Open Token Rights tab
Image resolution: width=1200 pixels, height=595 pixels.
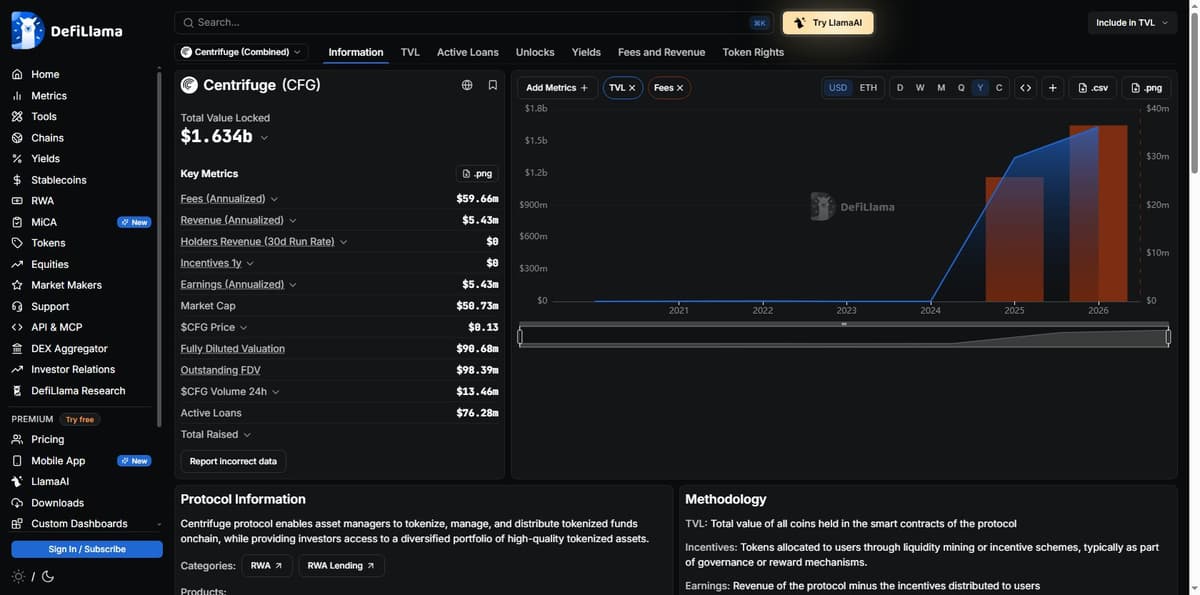click(x=753, y=52)
